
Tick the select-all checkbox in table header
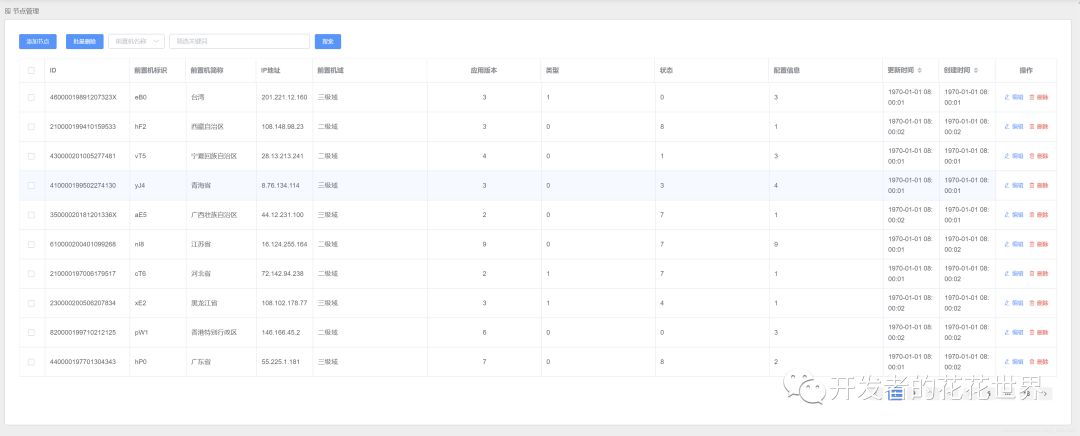31,70
